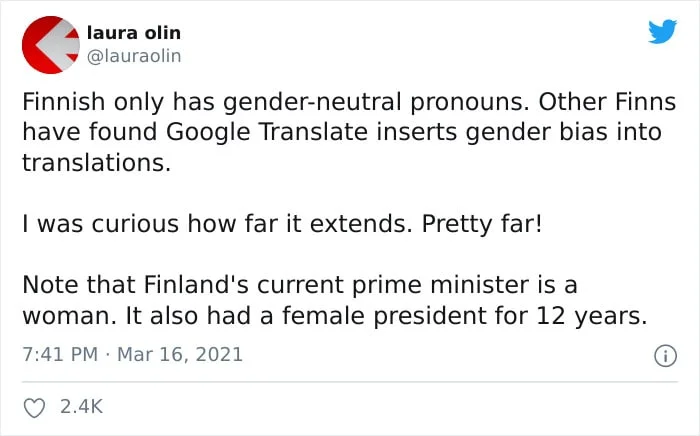Click the paragraph about Finland's prime minister
The height and width of the screenshot is (436, 700).
pyautogui.click(x=335, y=300)
